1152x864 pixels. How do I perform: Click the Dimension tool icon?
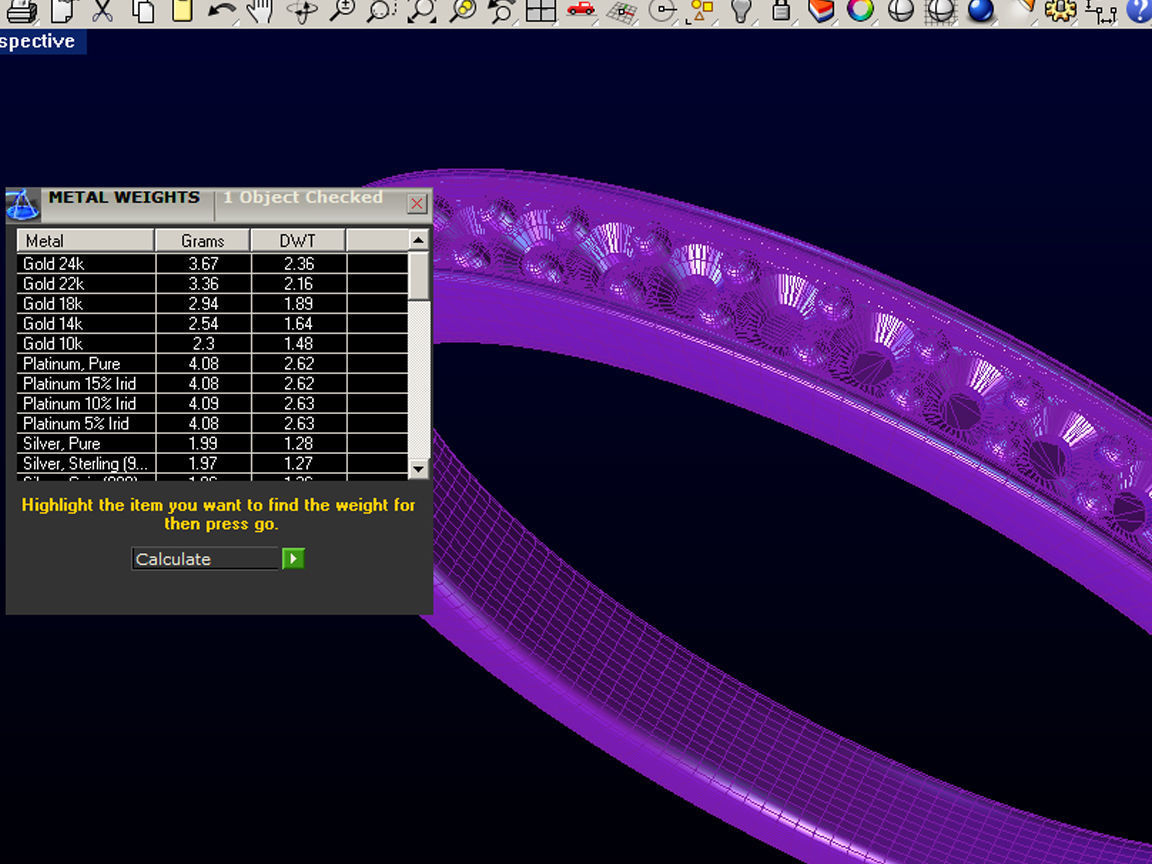tap(1101, 12)
